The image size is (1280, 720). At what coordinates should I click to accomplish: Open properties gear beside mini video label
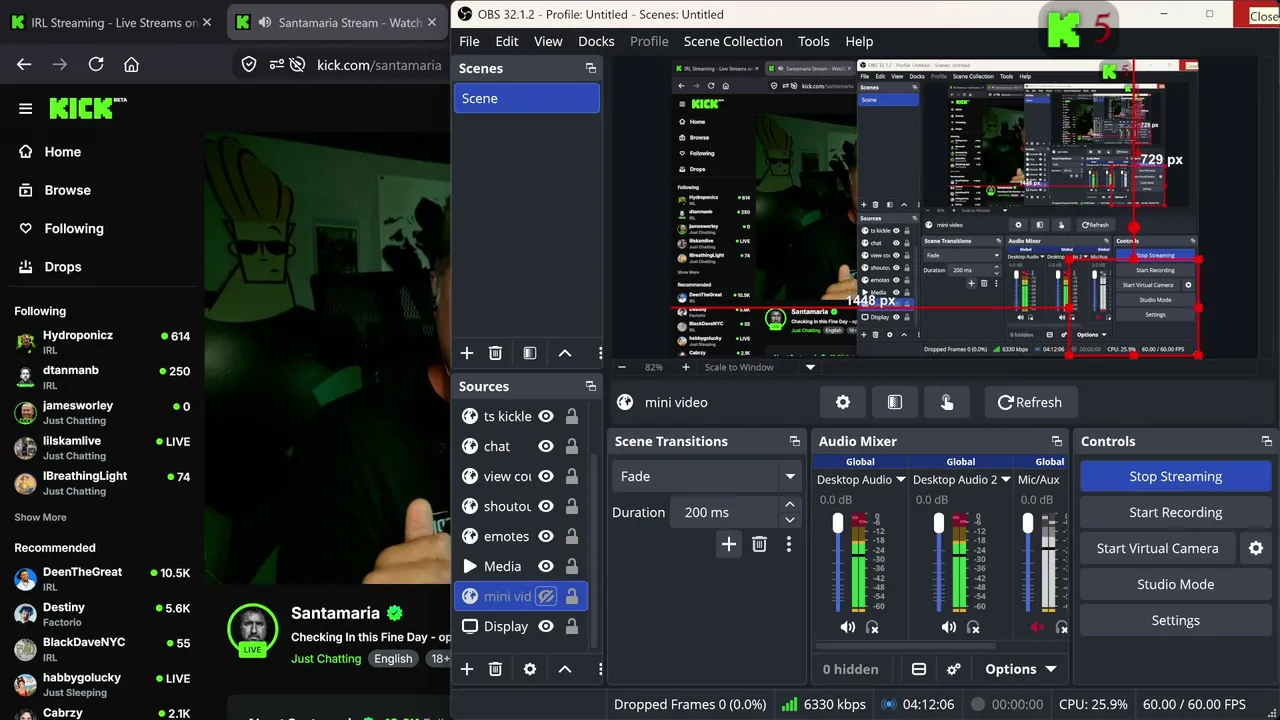coord(843,402)
